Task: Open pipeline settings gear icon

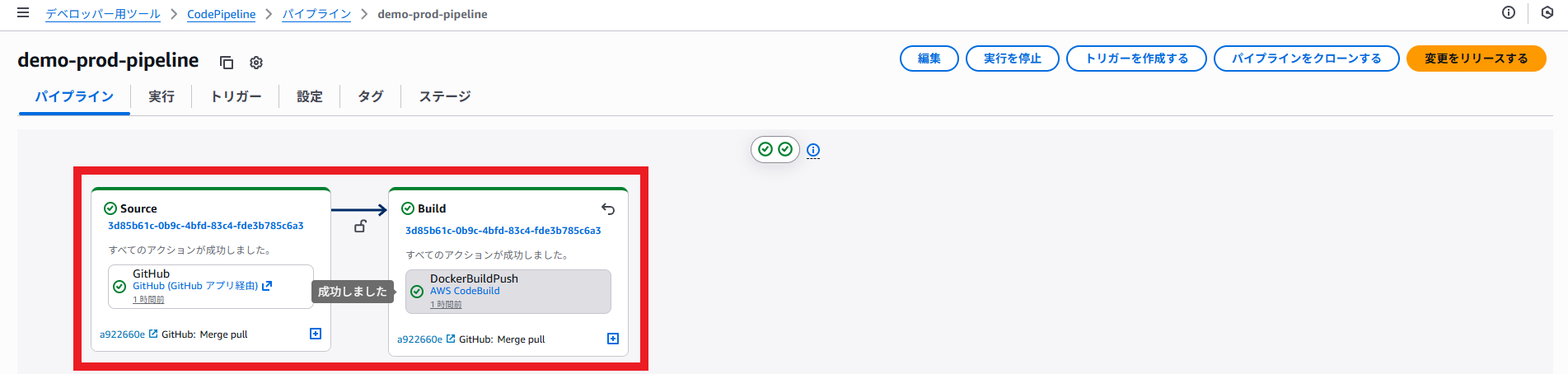Action: coord(256,63)
